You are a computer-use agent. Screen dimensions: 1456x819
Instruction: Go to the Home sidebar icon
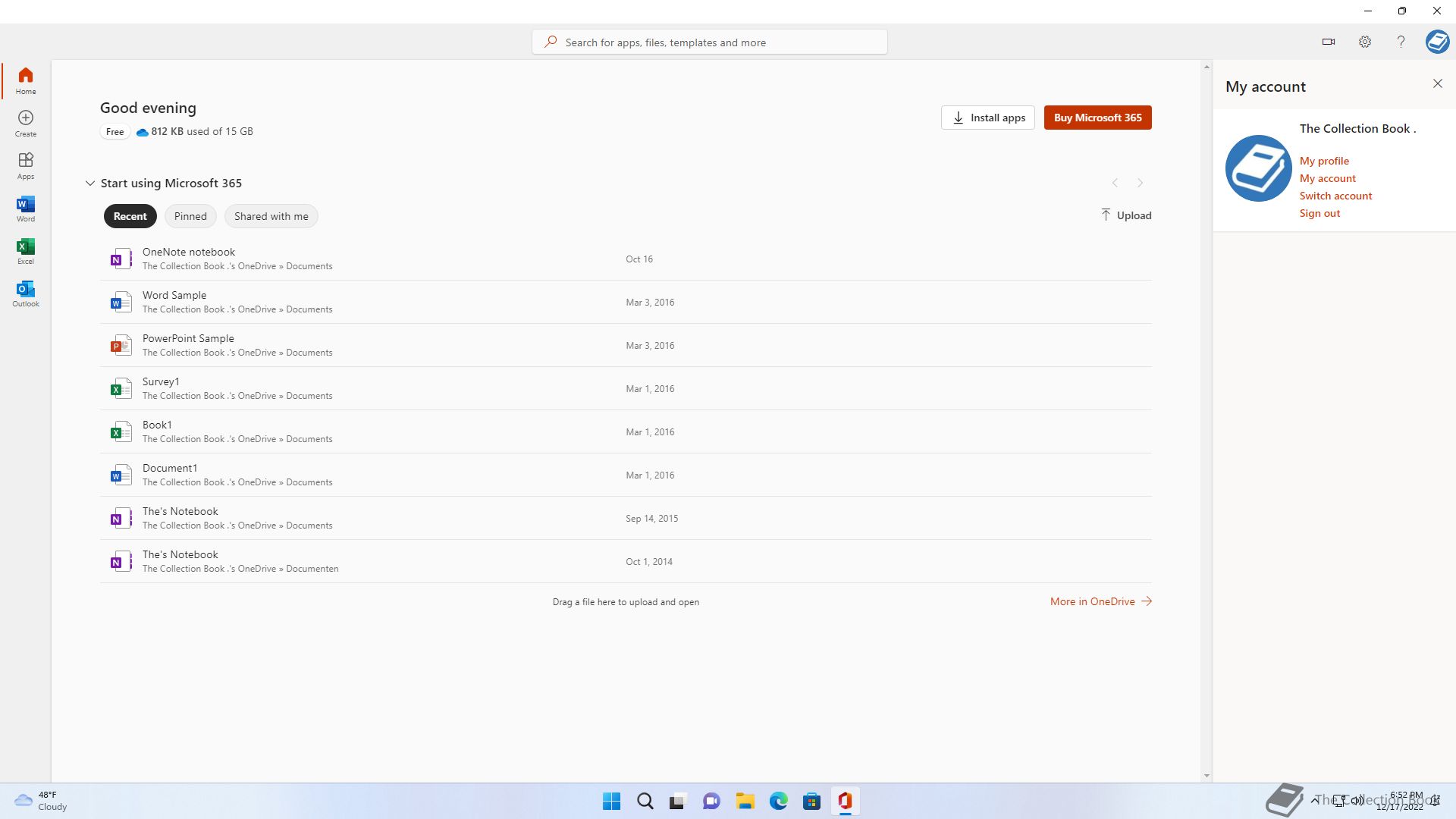click(x=26, y=80)
